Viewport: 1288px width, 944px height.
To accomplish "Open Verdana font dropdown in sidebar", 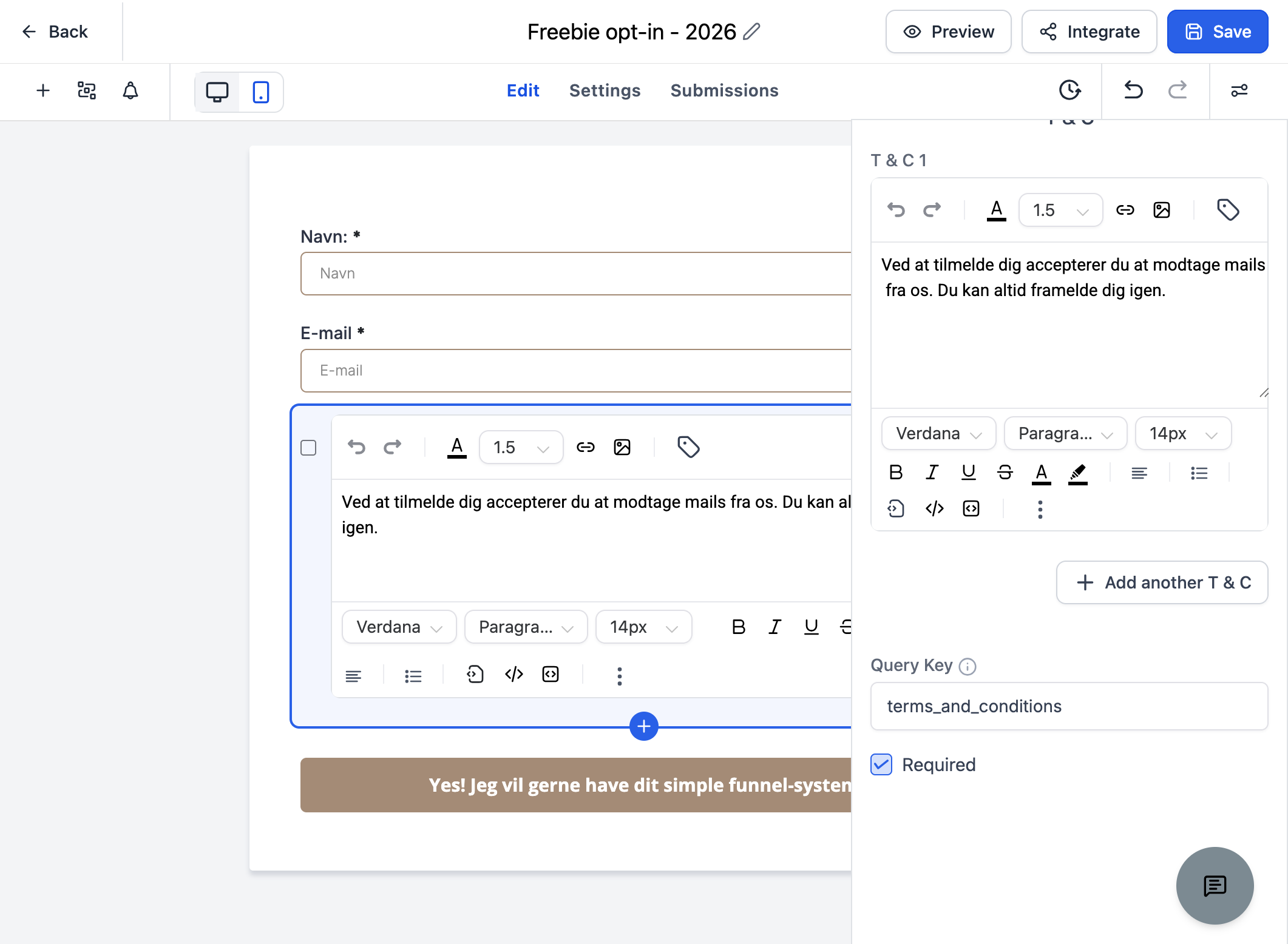I will pos(938,433).
